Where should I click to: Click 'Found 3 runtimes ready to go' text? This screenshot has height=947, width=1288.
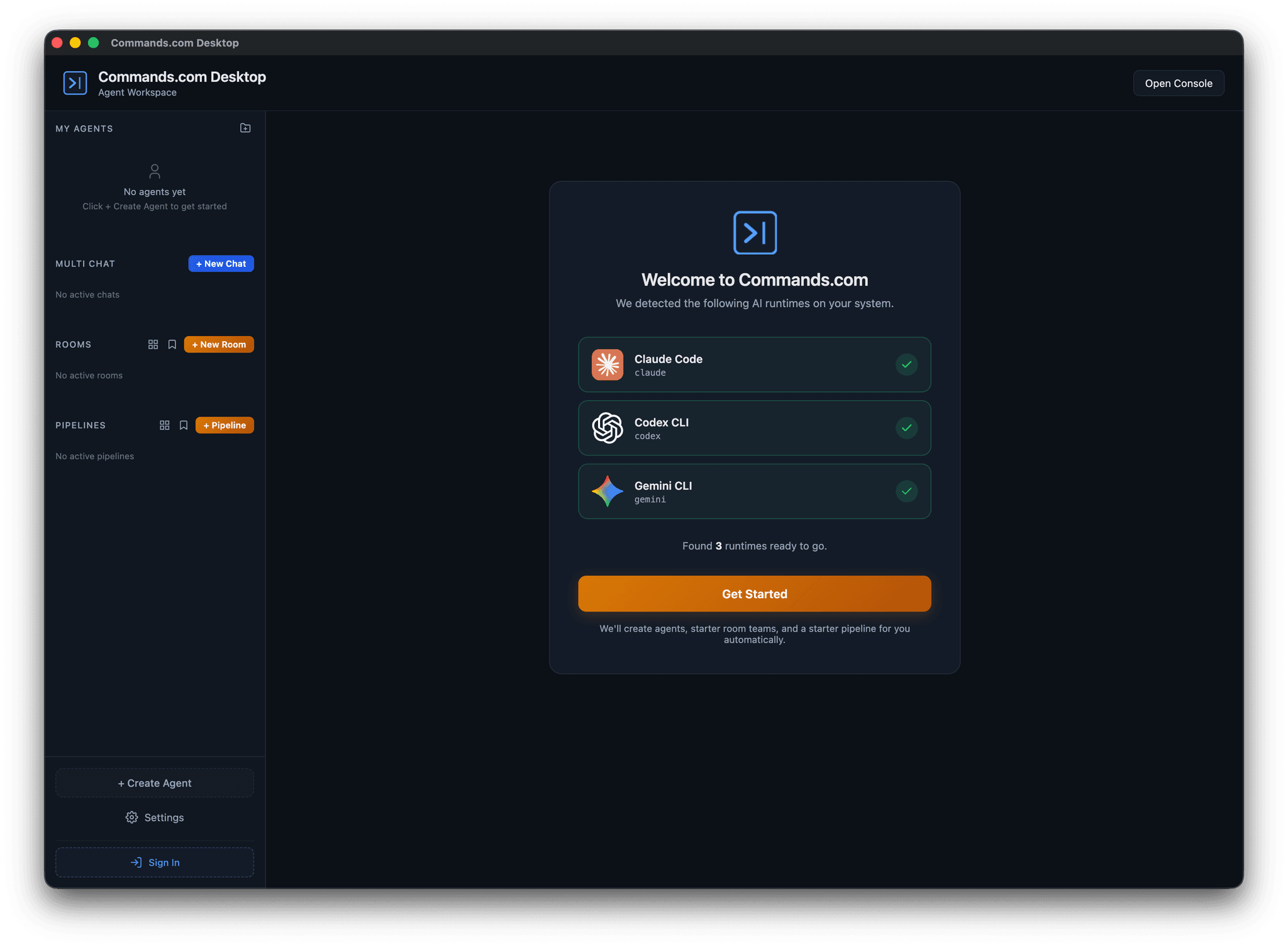[x=755, y=546]
